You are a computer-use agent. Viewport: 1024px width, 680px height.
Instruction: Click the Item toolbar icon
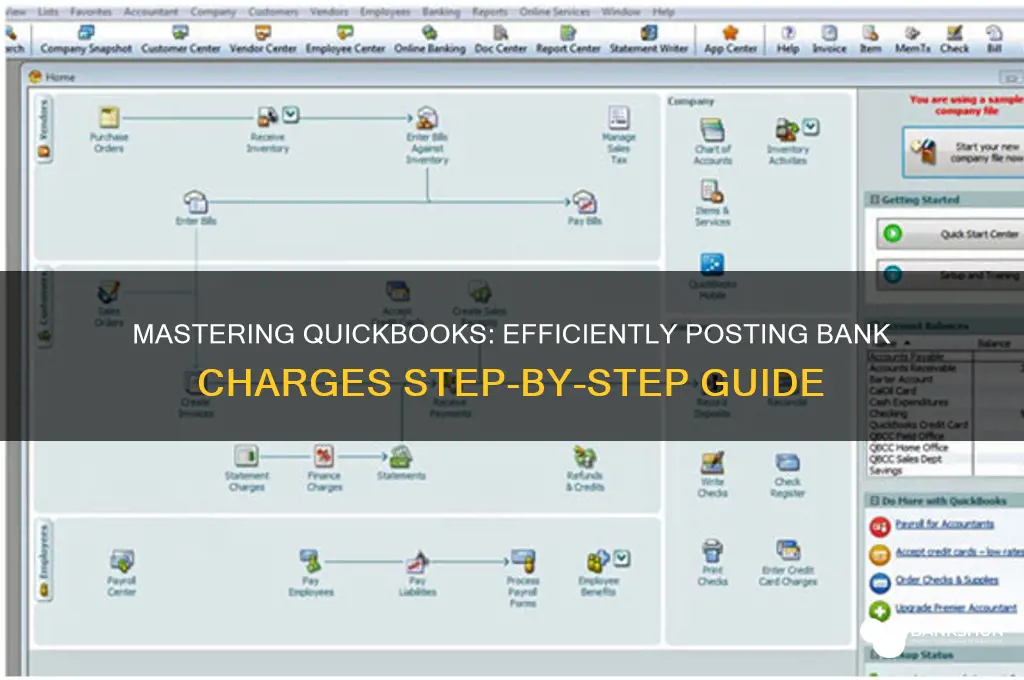(x=870, y=40)
